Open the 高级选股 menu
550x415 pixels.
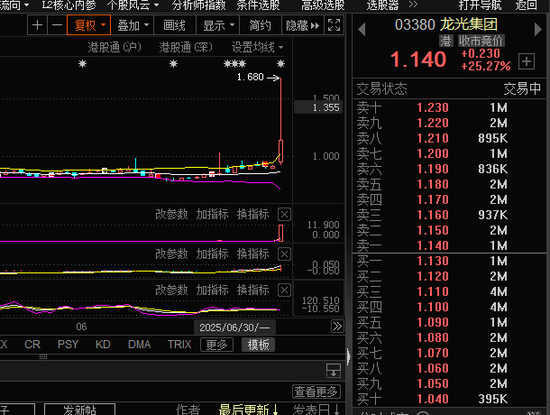tap(323, 5)
